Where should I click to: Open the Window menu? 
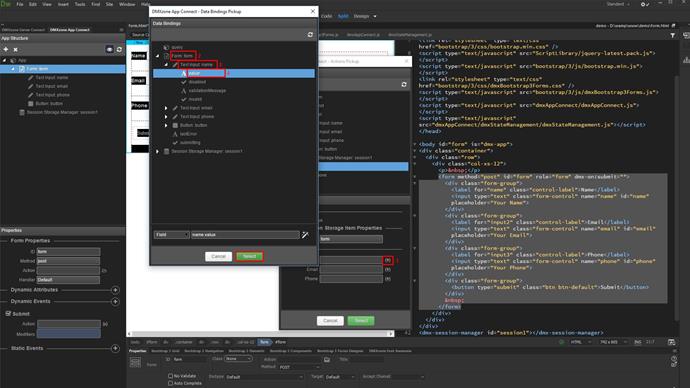pos(127,4)
